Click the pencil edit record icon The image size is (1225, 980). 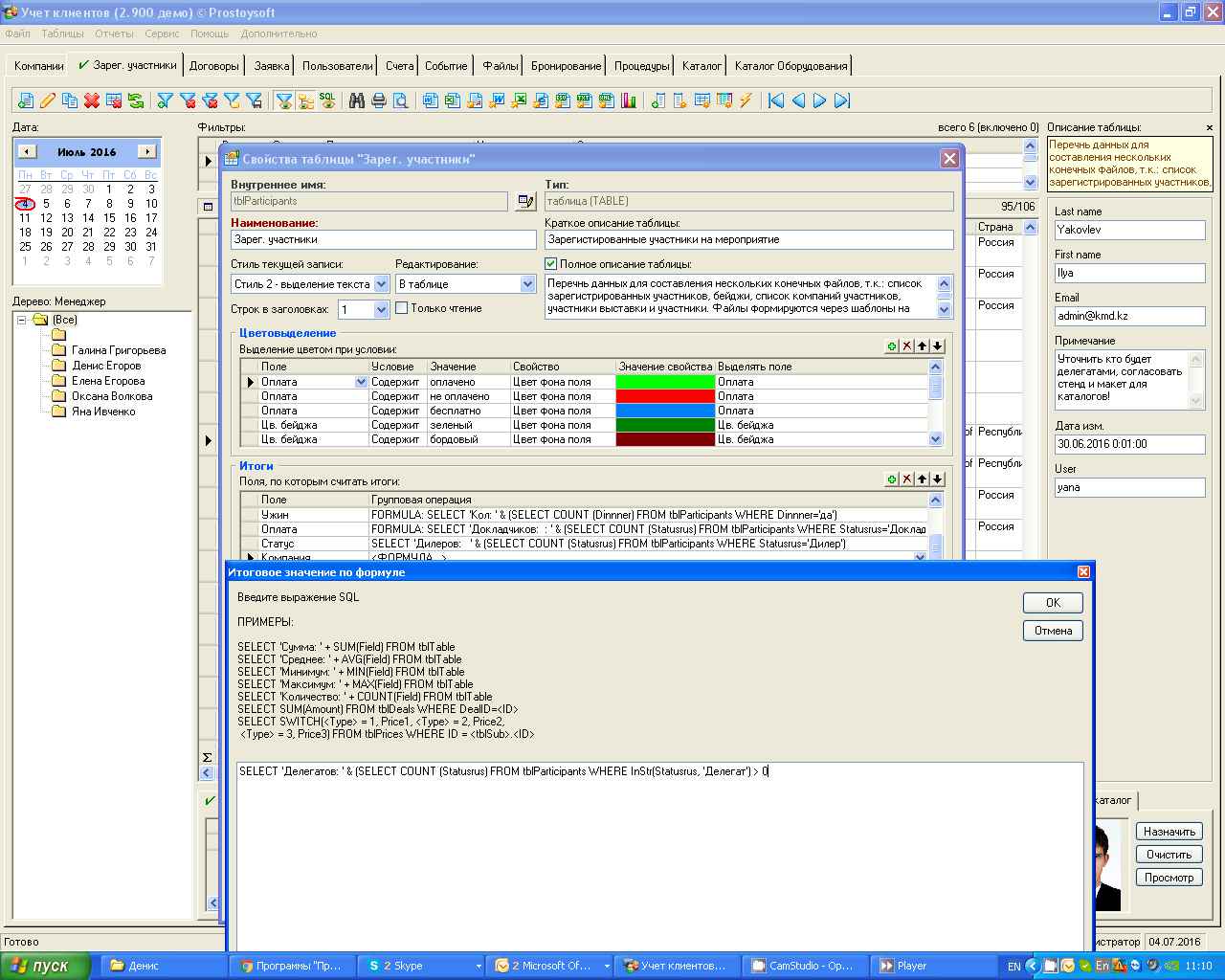[47, 100]
